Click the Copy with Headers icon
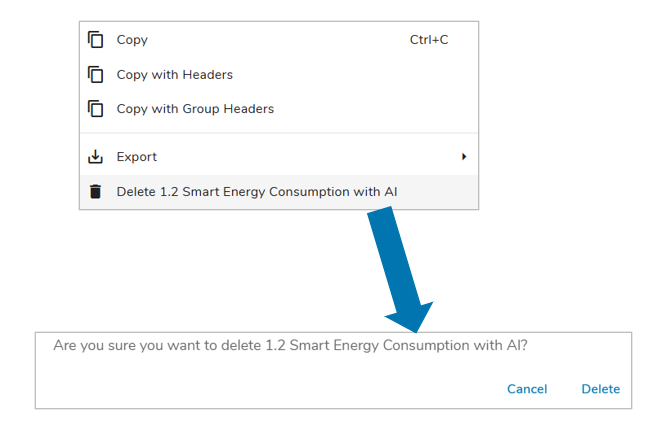The width and height of the screenshot is (648, 428). pyautogui.click(x=96, y=75)
